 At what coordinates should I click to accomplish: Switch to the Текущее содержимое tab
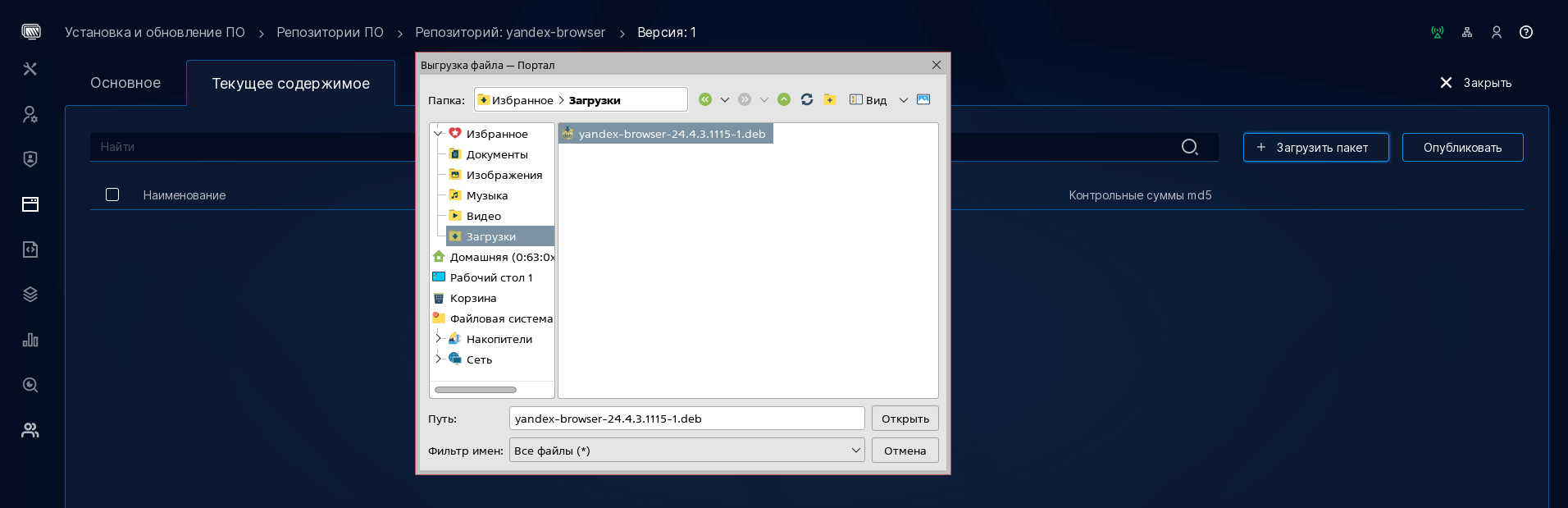coord(290,83)
